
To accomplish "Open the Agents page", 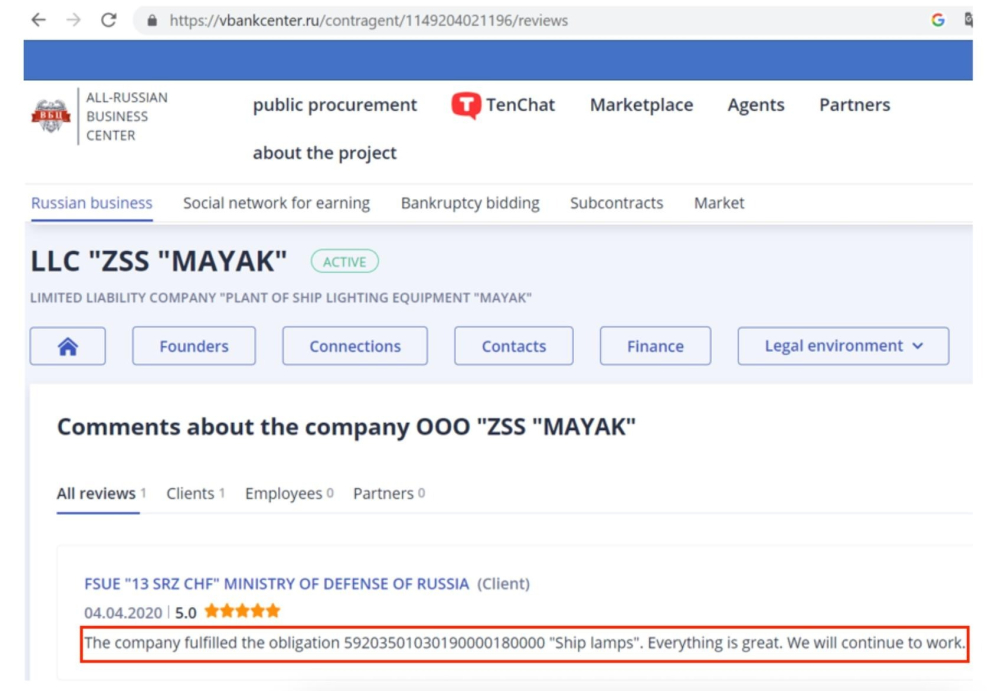I will click(756, 105).
